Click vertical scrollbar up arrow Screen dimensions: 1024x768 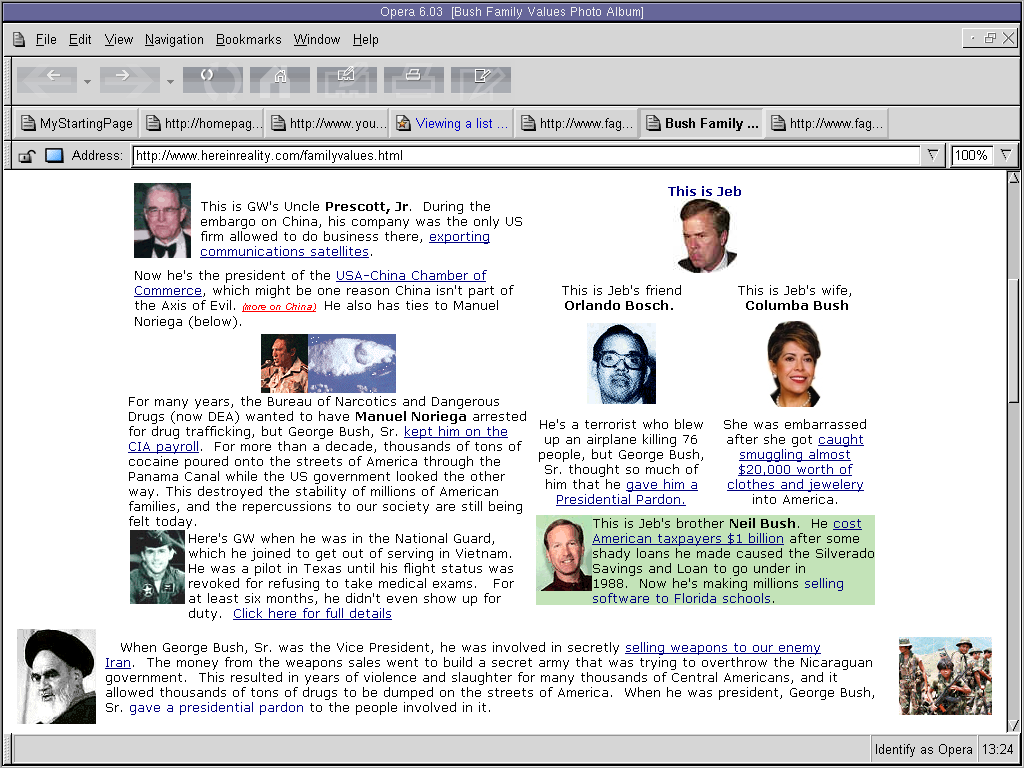tap(1014, 178)
